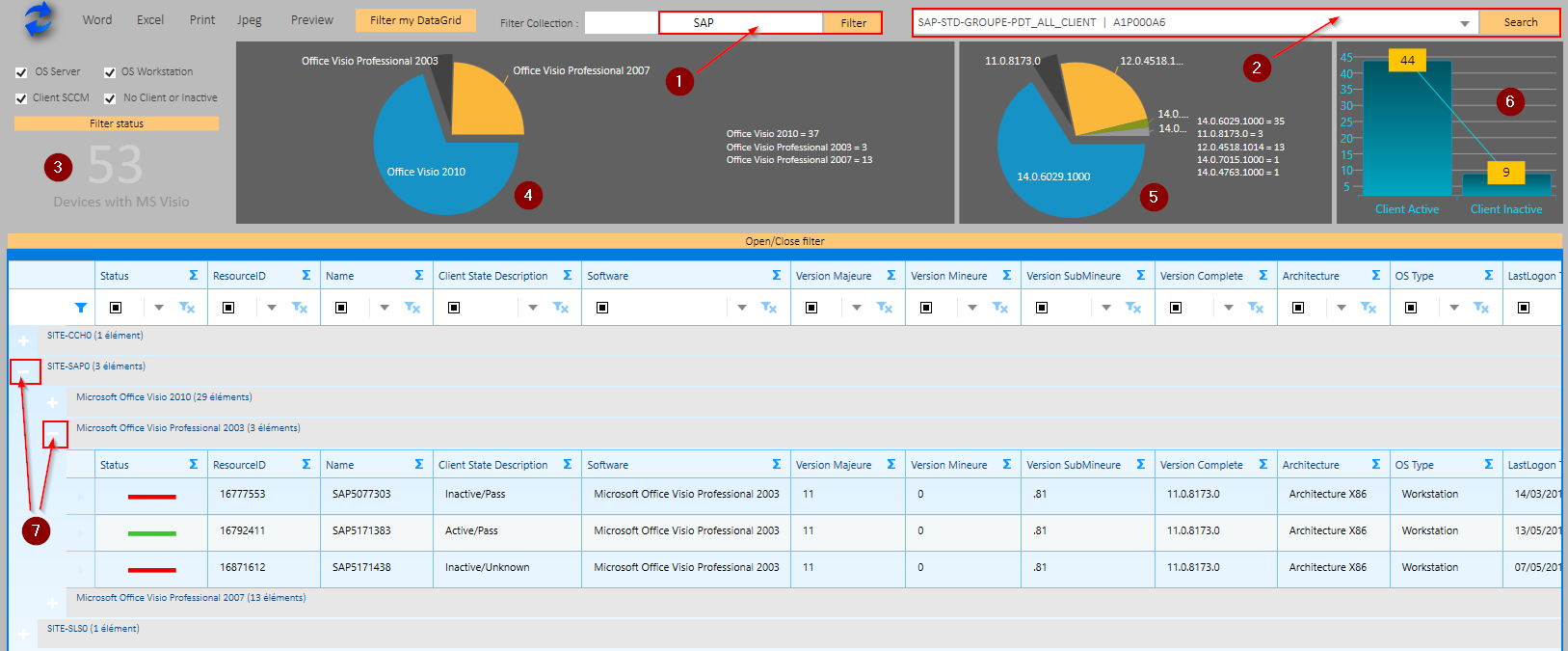Image resolution: width=1568 pixels, height=651 pixels.
Task: Open the Software filter-row dropdown arrow
Action: coord(742,308)
